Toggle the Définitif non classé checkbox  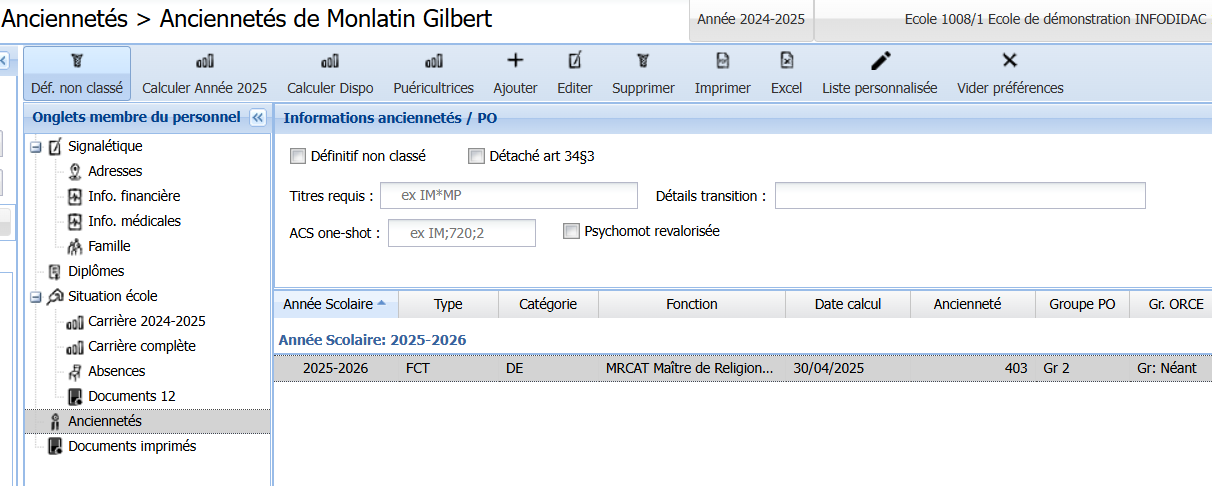[297, 156]
